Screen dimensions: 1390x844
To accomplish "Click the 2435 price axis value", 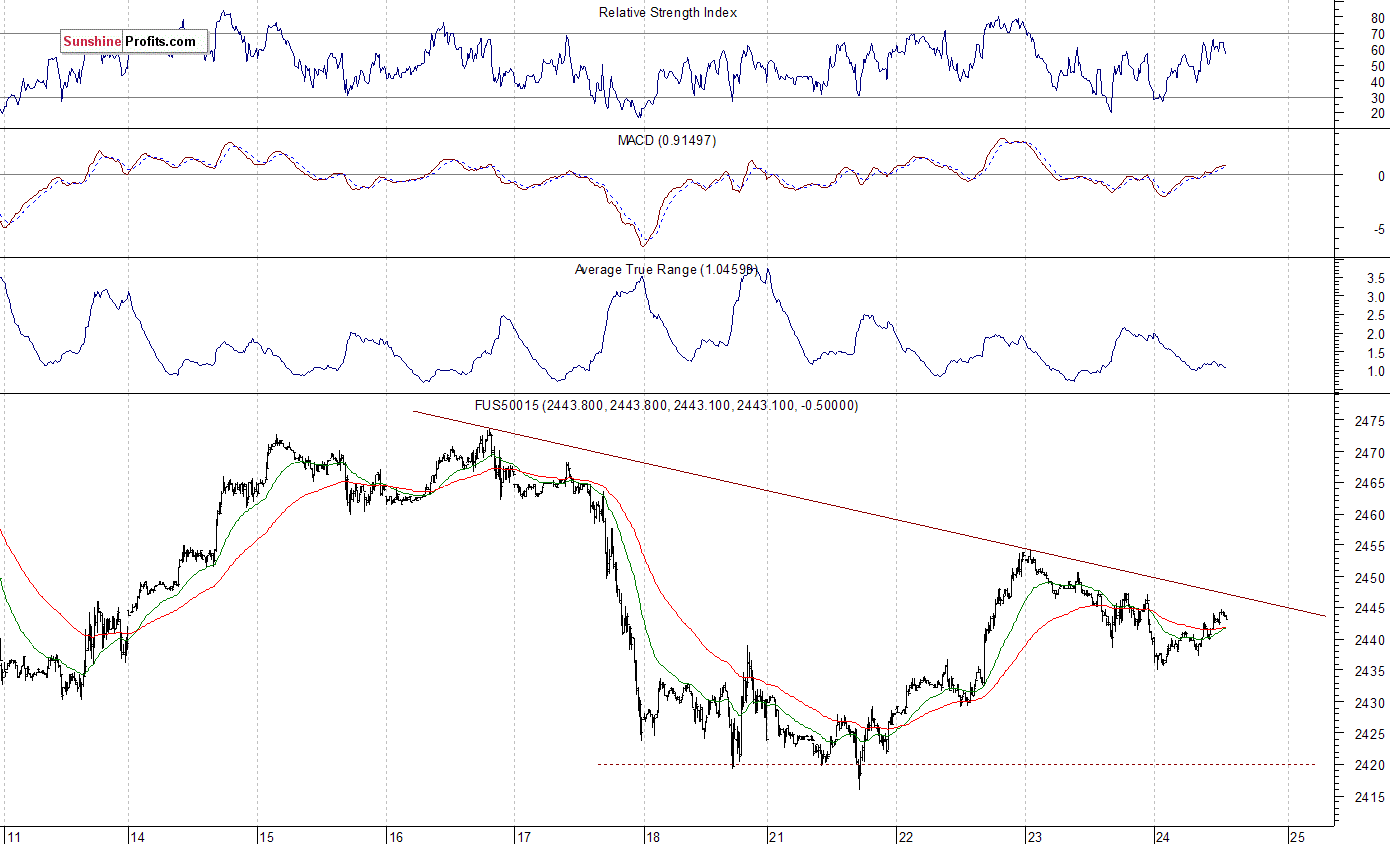I will [1372, 672].
